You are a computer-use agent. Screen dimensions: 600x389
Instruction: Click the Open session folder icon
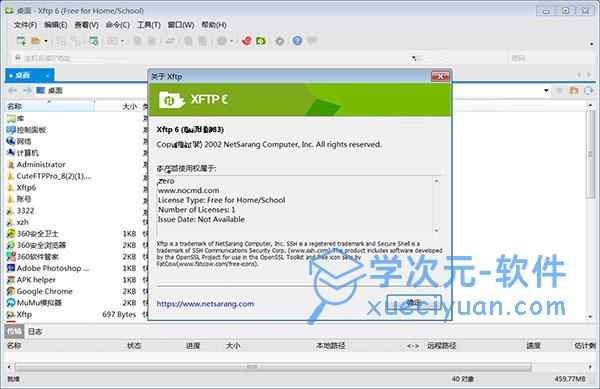pos(36,41)
